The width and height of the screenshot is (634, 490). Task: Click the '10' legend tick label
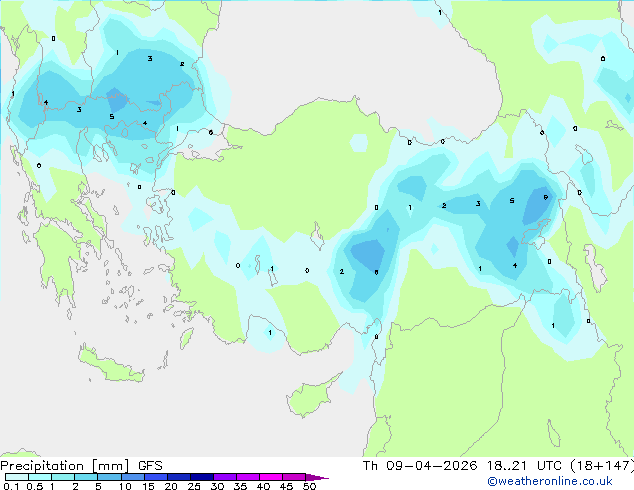[x=125, y=486]
